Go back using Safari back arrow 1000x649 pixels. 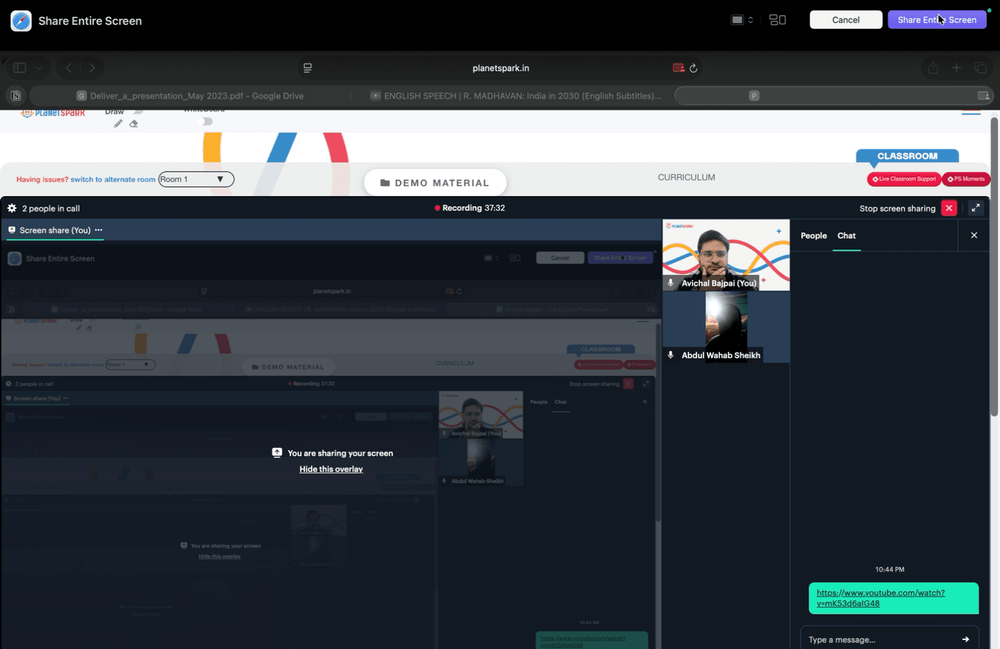(68, 68)
